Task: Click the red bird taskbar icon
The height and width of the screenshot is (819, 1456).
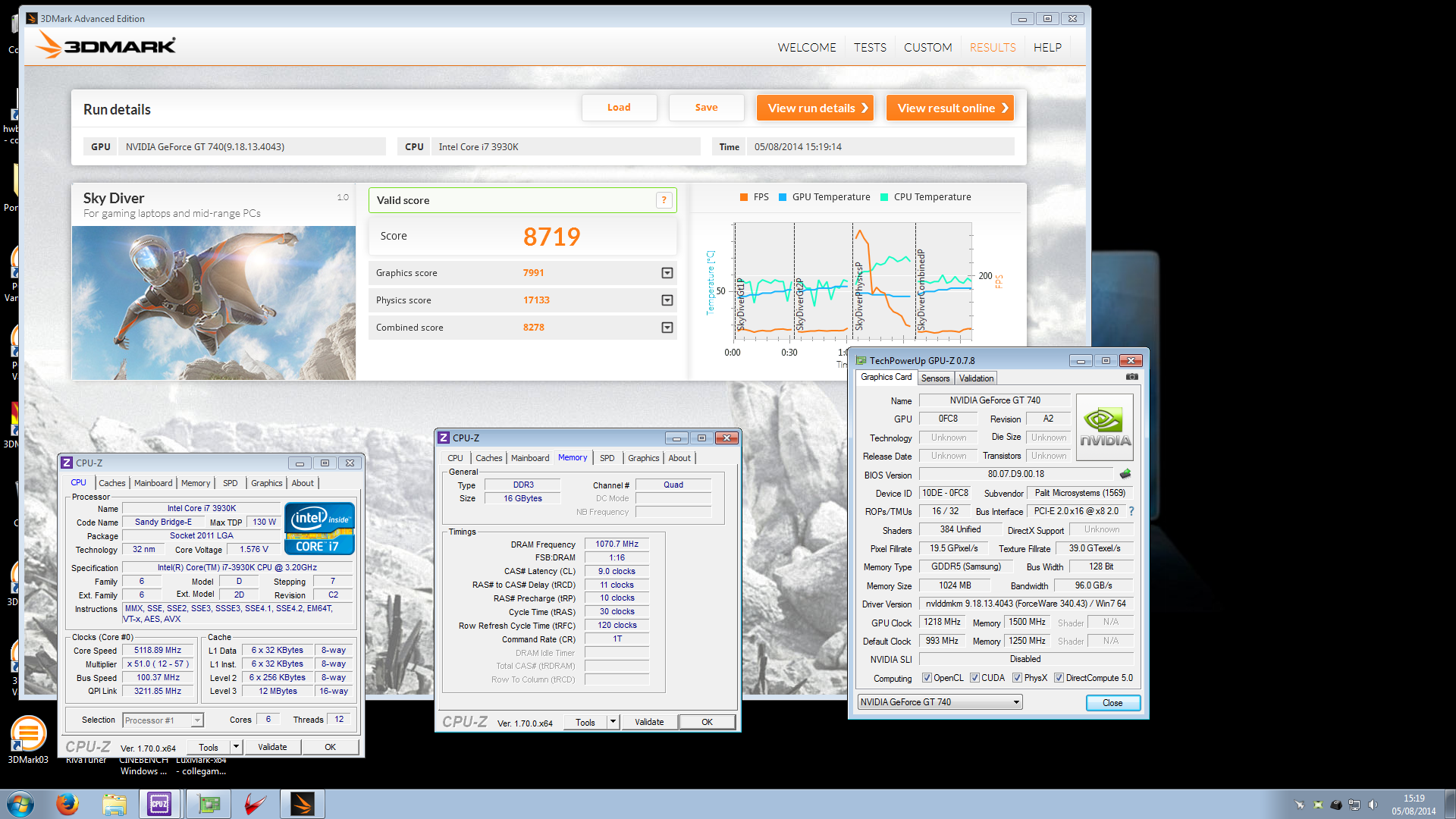Action: pos(256,804)
